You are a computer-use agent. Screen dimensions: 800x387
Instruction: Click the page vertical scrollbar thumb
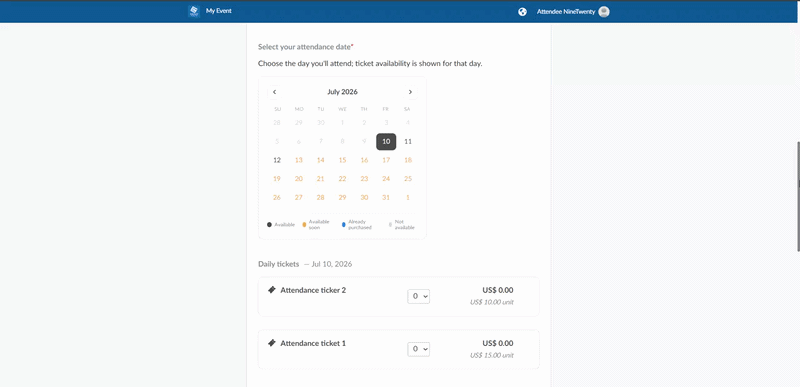point(798,196)
